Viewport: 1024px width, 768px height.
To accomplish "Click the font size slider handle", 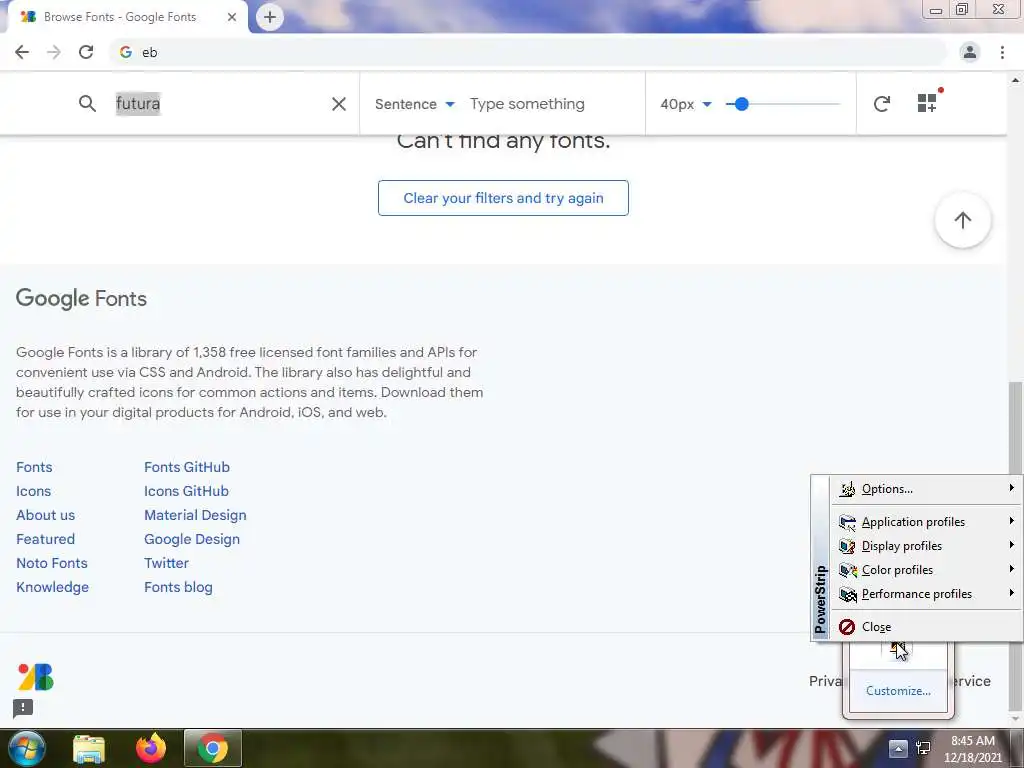I will [741, 104].
